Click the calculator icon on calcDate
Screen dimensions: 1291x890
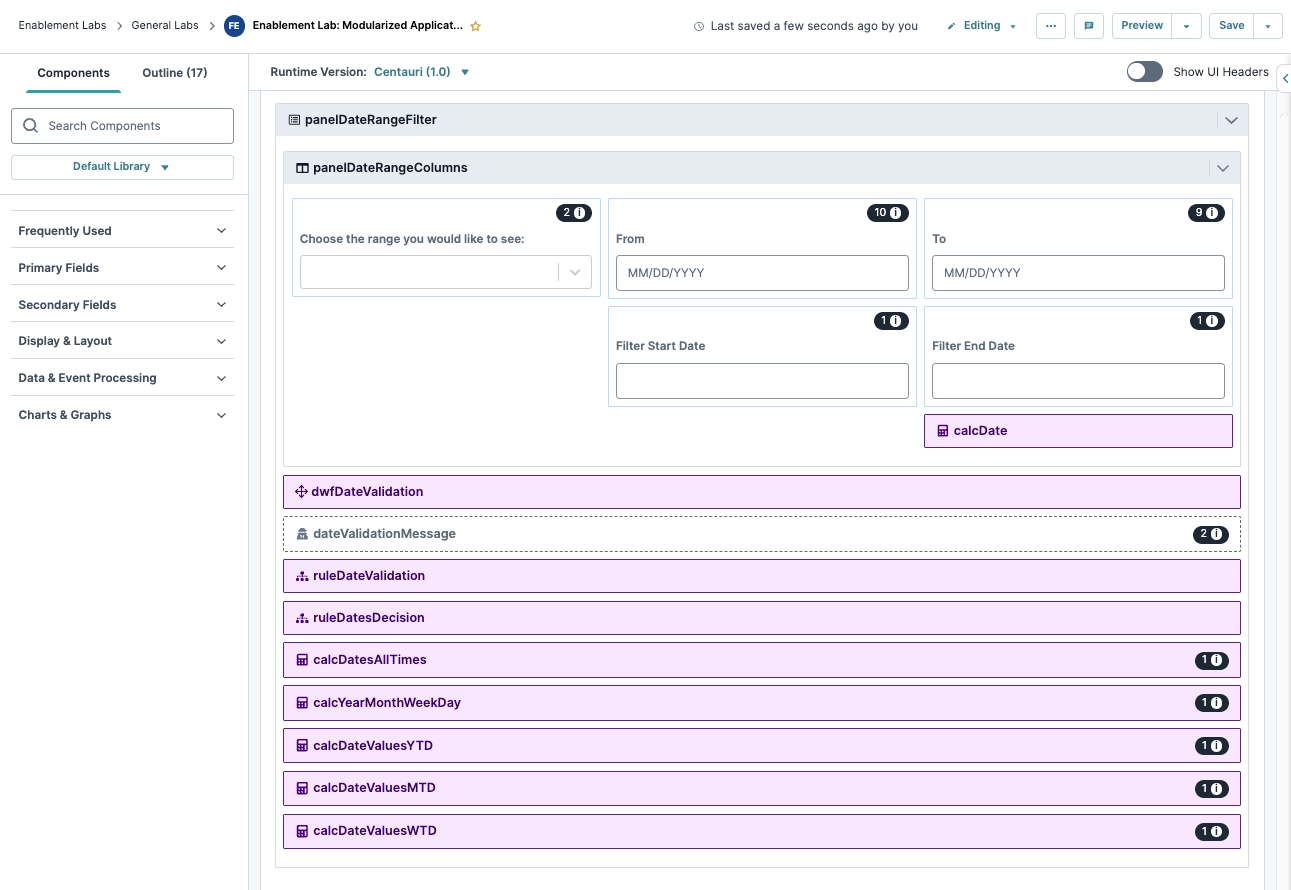[943, 430]
